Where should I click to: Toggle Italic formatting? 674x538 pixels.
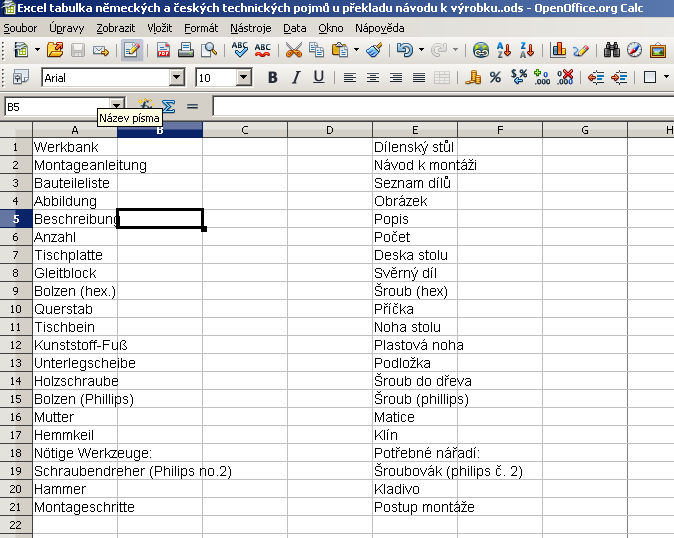click(296, 78)
